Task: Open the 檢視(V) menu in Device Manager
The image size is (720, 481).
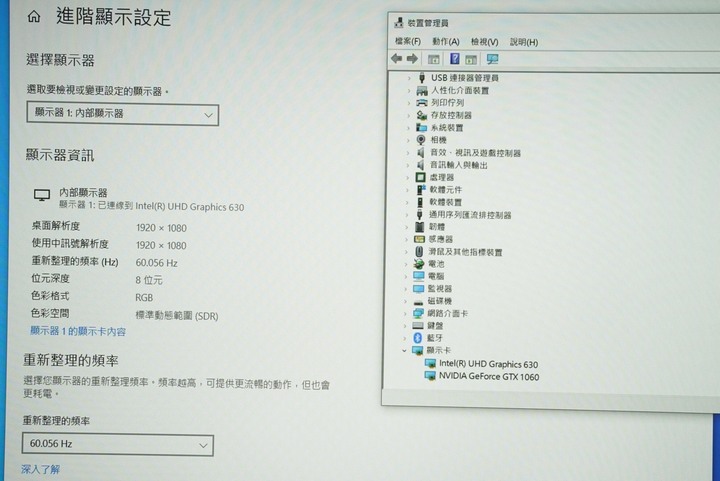Action: click(484, 42)
